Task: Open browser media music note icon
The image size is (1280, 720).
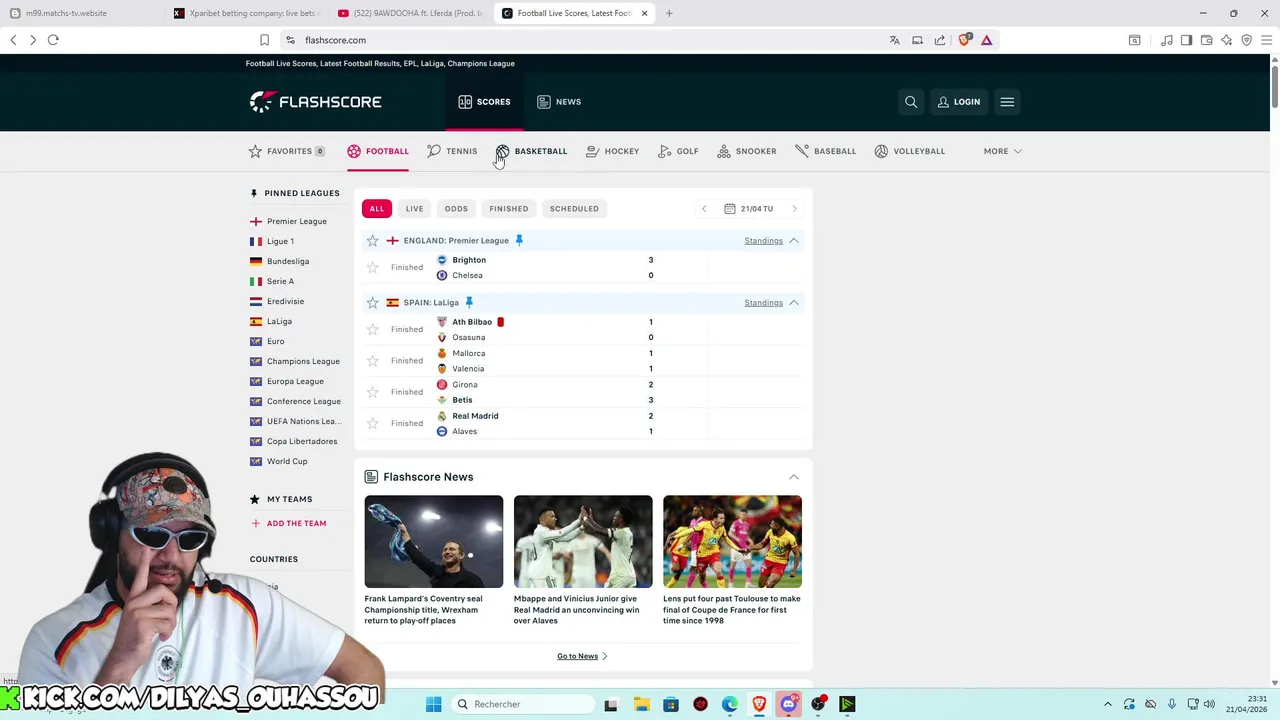Action: coord(1166,40)
